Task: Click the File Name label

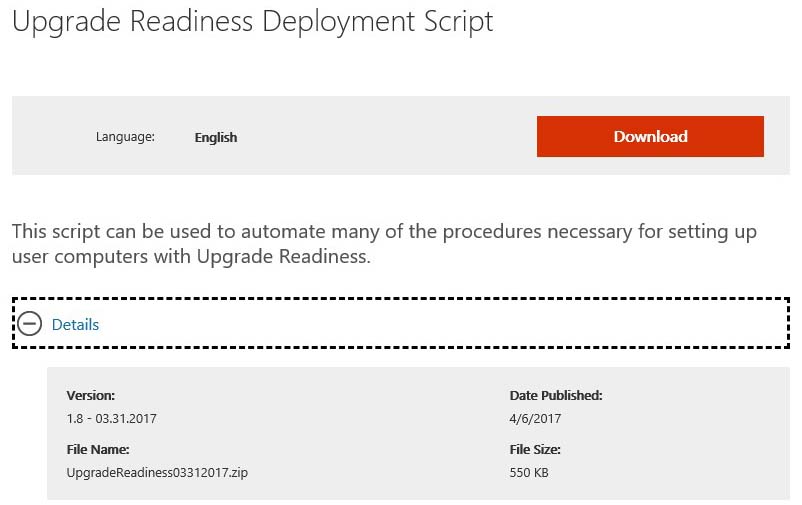Action: (98, 449)
